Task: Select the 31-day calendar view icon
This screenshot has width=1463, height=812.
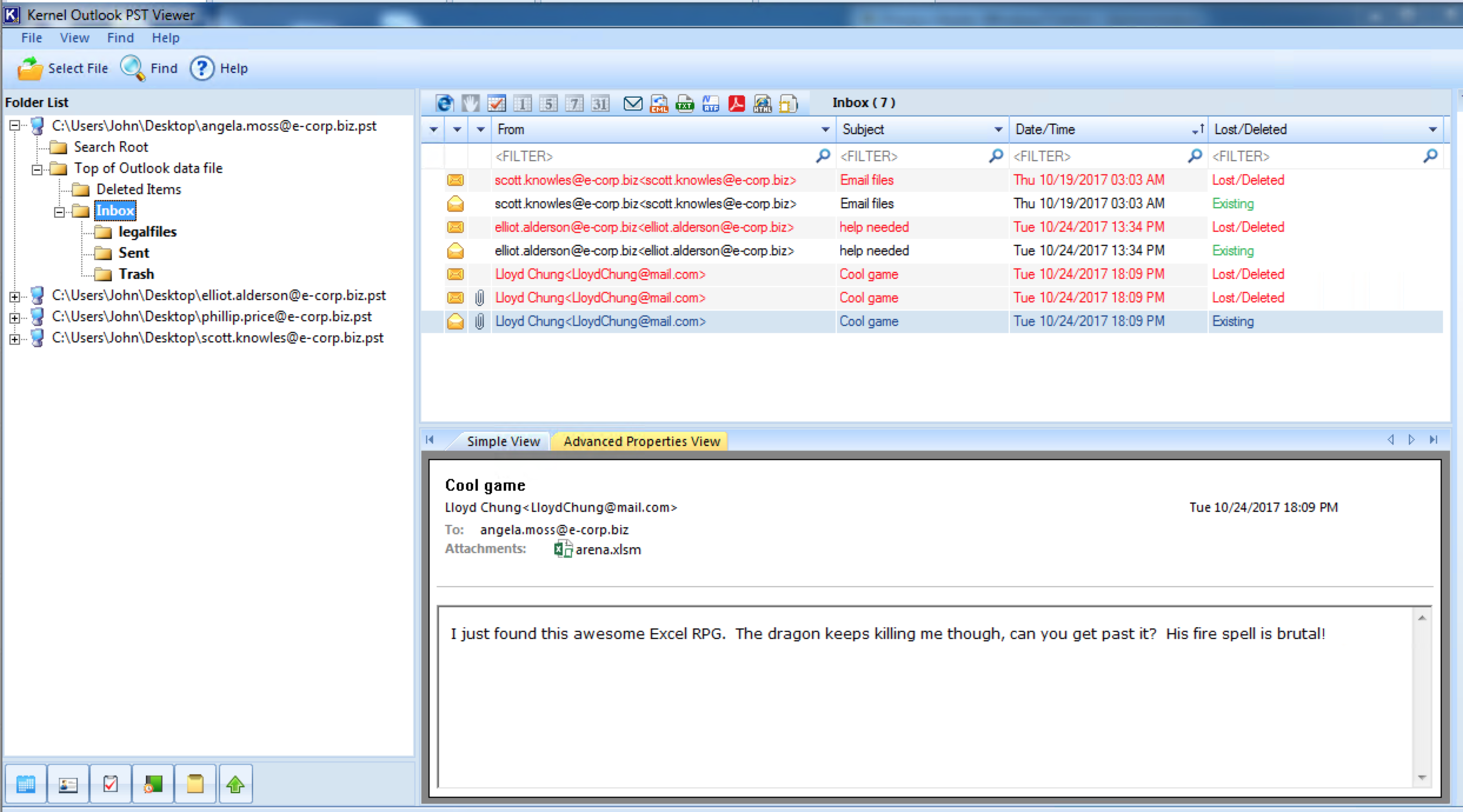Action: click(x=600, y=104)
